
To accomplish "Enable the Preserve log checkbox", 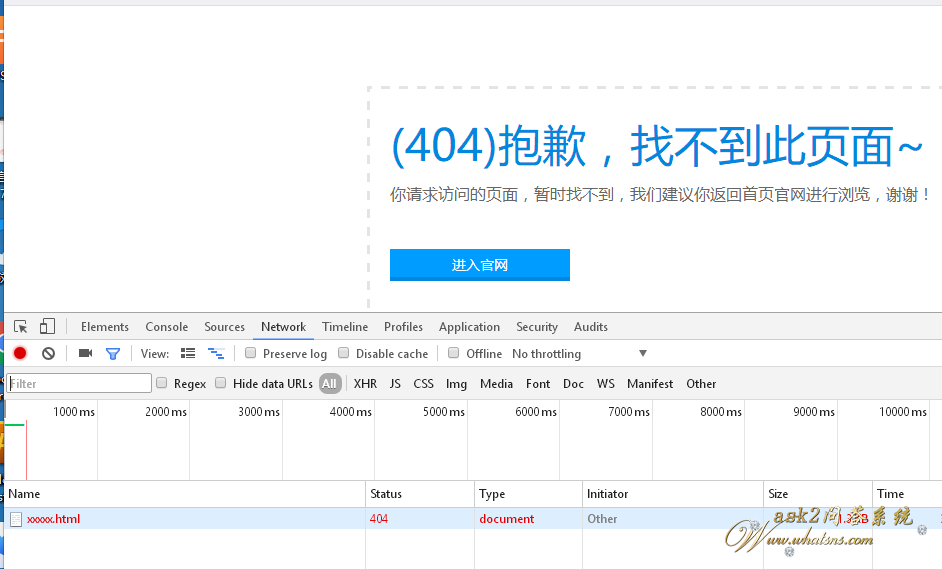I will point(251,353).
